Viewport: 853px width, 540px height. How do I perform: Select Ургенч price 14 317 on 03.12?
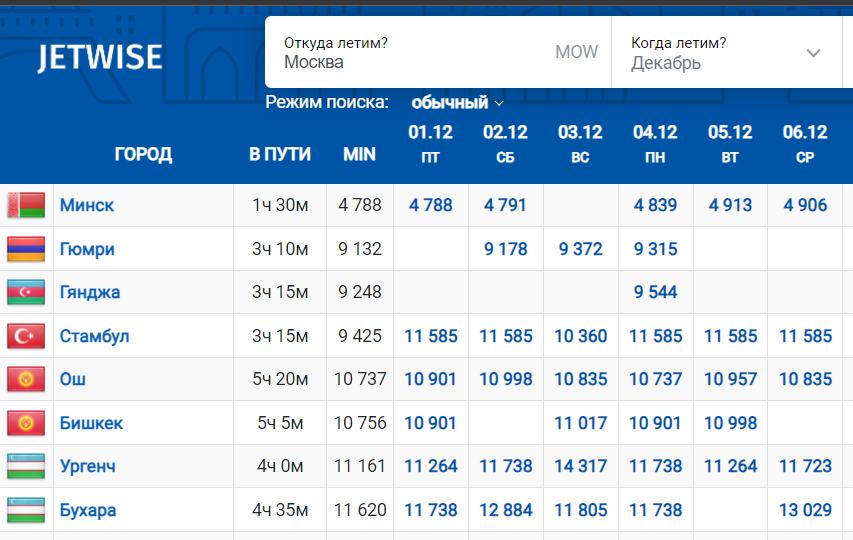(x=580, y=466)
